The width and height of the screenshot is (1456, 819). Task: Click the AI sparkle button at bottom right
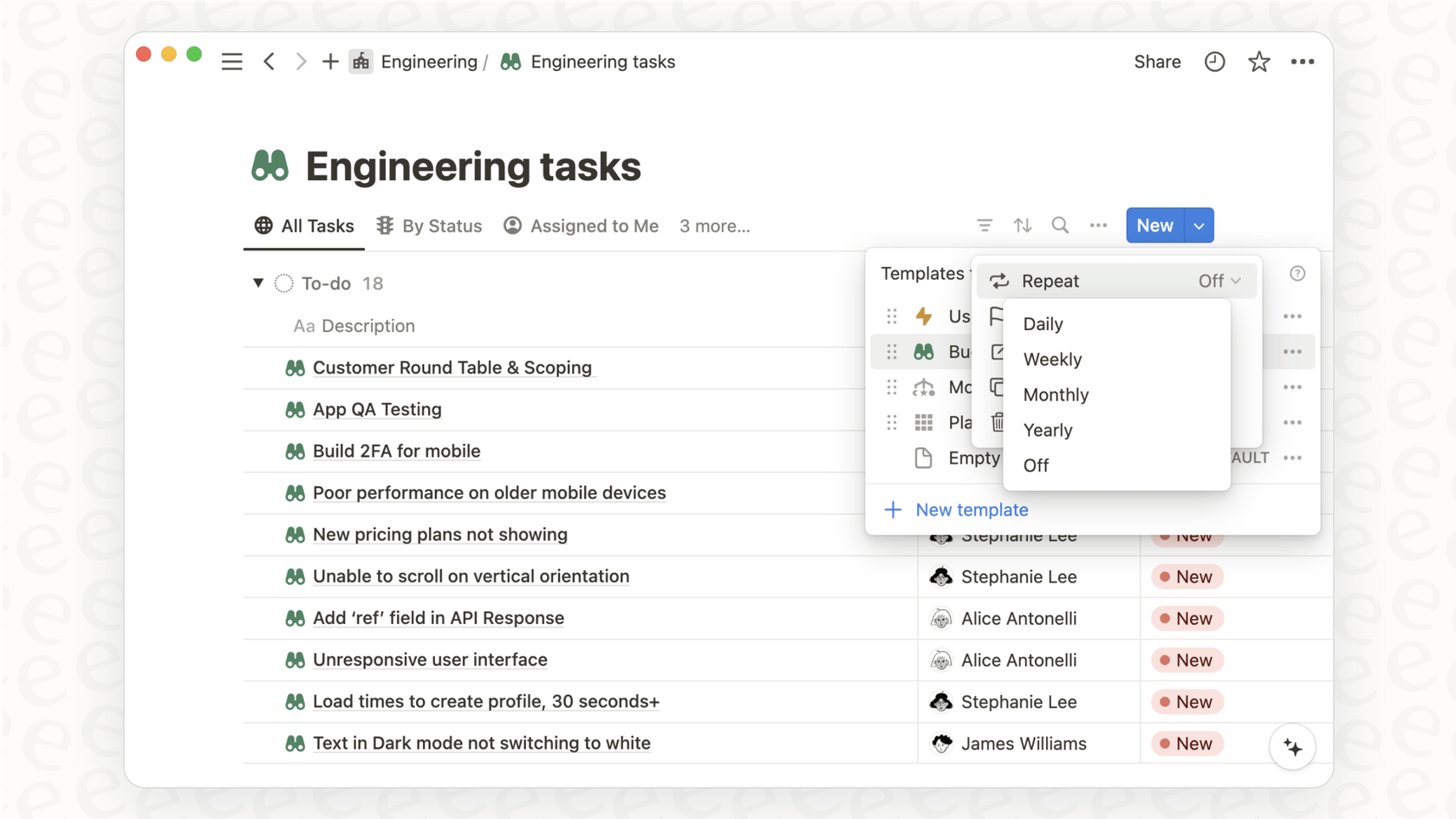tap(1292, 745)
